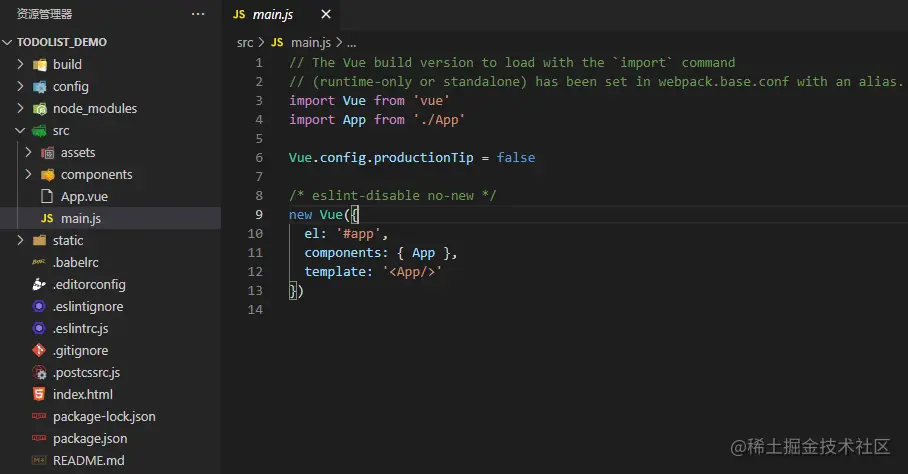
Task: Click the 'template:' property on line 12
Action: (339, 271)
